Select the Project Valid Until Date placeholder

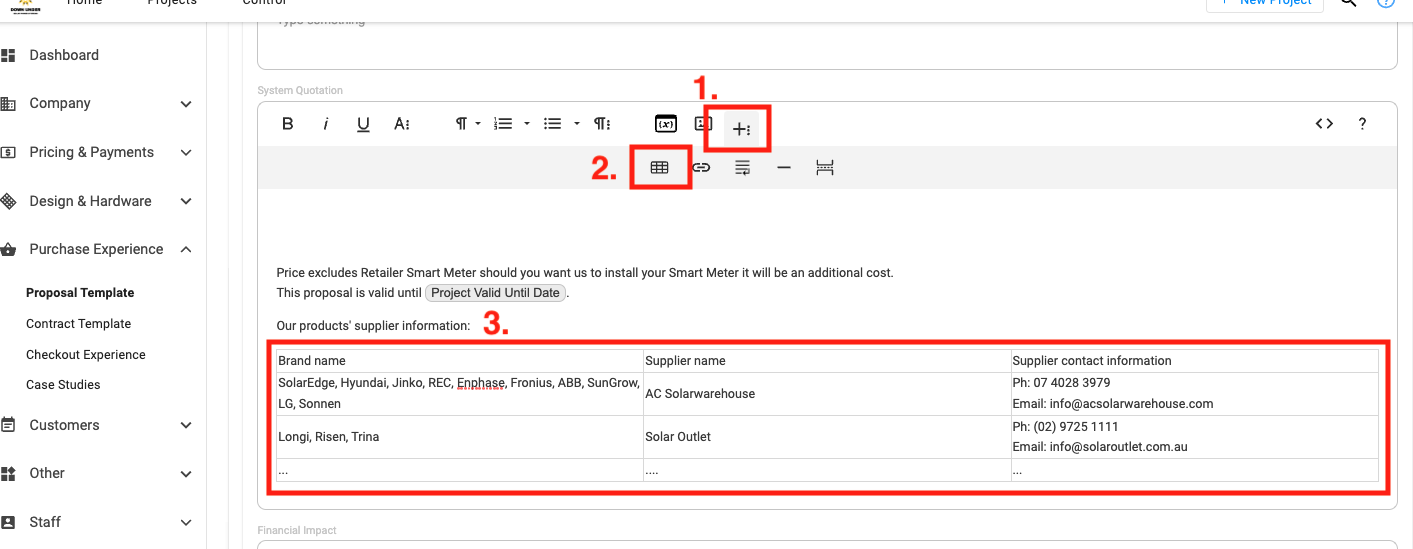click(496, 293)
